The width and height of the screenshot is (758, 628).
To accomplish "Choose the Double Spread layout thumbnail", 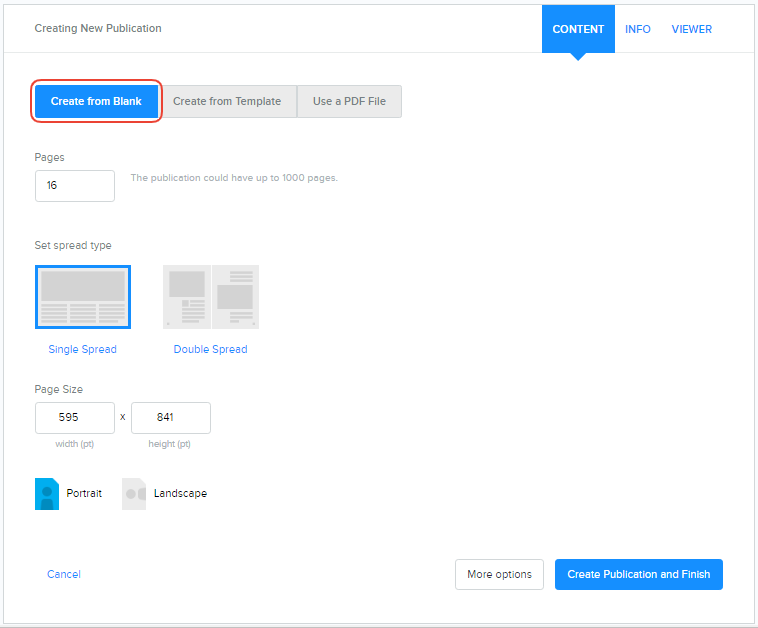I will tap(211, 297).
